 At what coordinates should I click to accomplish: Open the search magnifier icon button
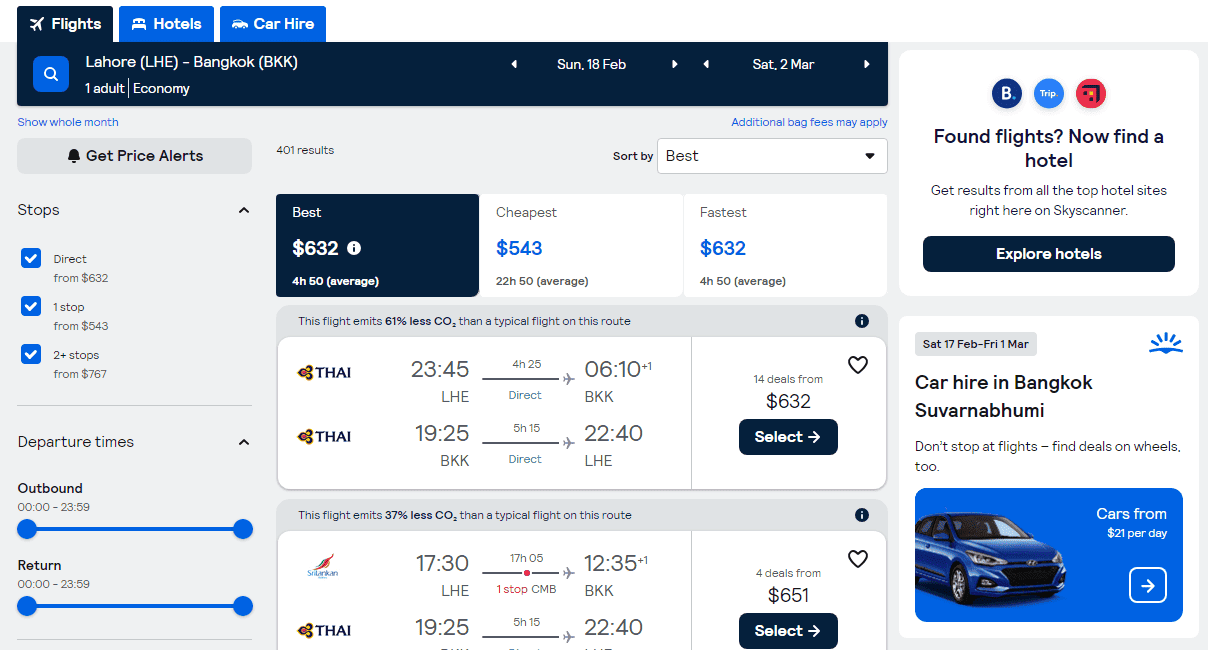point(51,74)
